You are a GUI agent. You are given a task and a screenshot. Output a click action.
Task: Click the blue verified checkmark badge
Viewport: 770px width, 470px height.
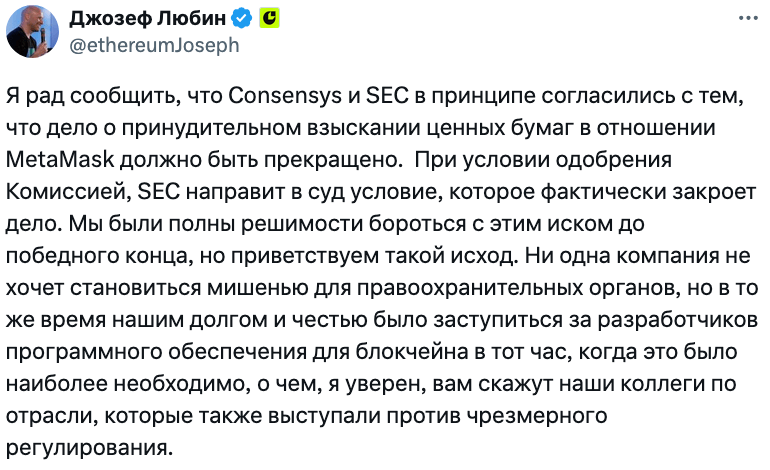(241, 19)
